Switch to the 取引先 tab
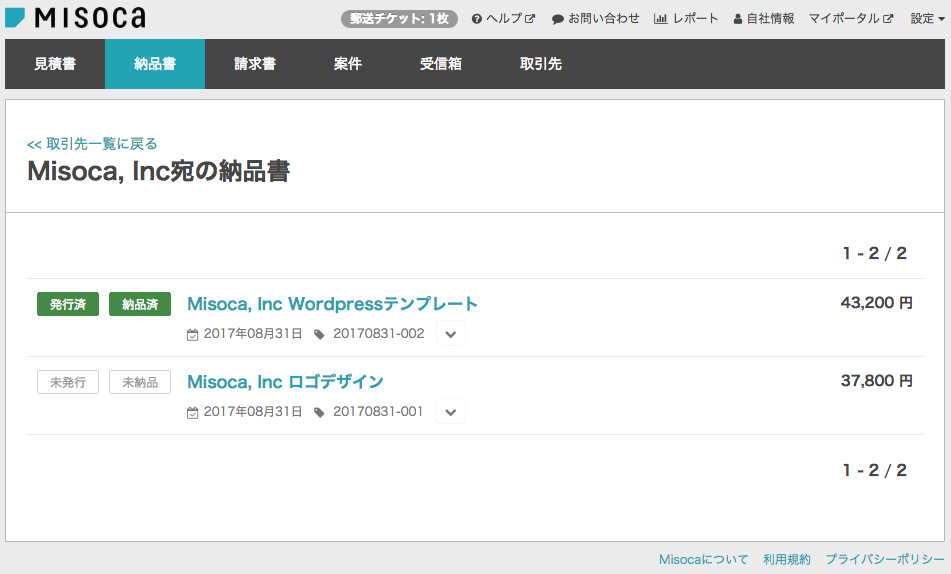The height and width of the screenshot is (574, 951). 540,64
